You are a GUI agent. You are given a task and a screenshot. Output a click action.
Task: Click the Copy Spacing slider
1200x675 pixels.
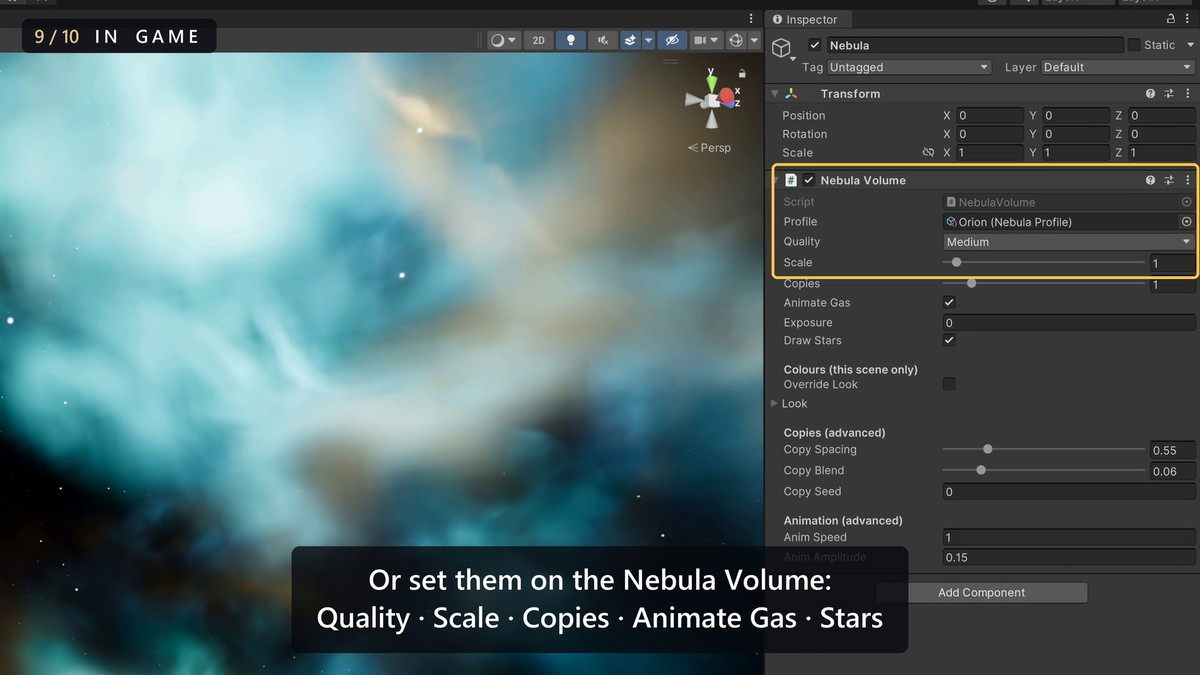[1044, 450]
